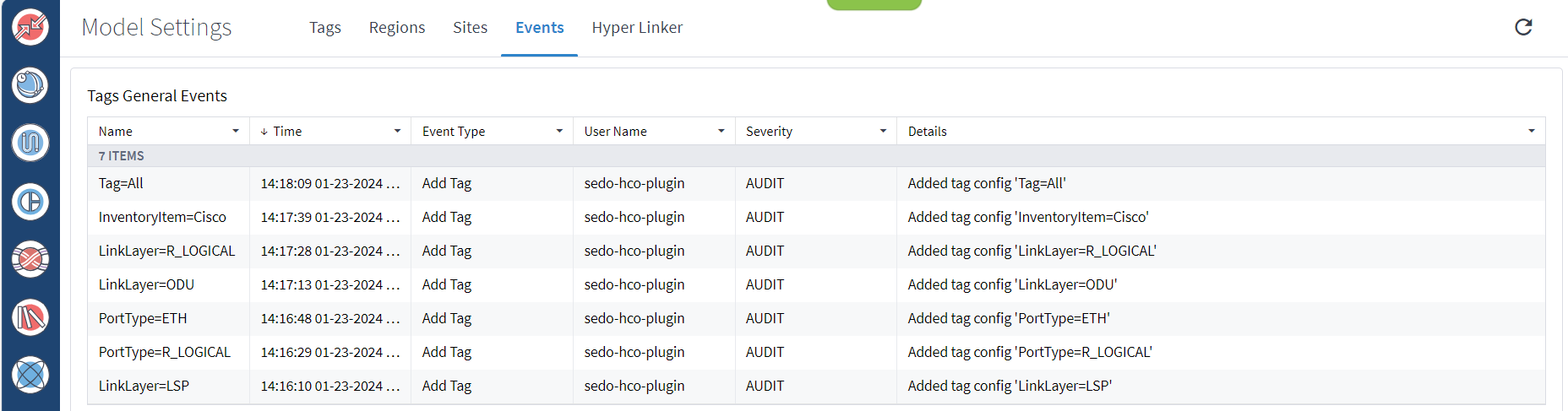
Task: Open the Name column dropdown menu
Action: [236, 132]
